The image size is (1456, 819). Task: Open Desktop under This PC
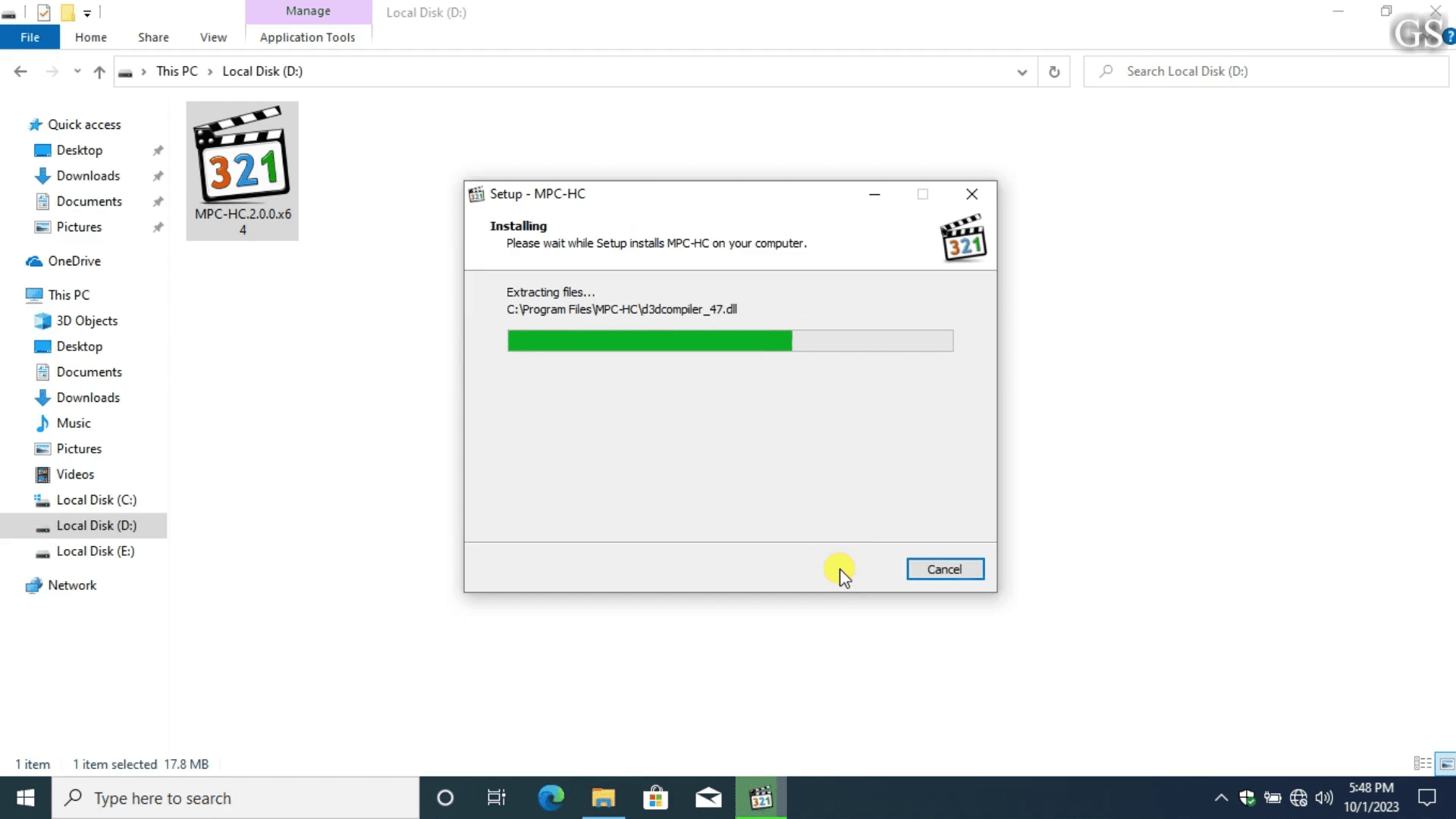[x=79, y=347]
